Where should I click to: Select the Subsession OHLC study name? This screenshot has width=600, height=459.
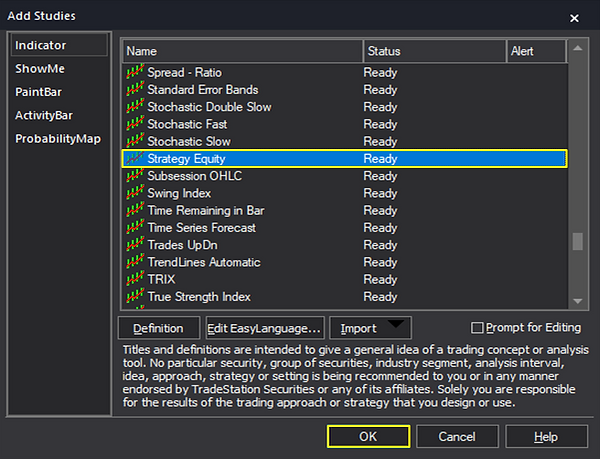tap(195, 176)
